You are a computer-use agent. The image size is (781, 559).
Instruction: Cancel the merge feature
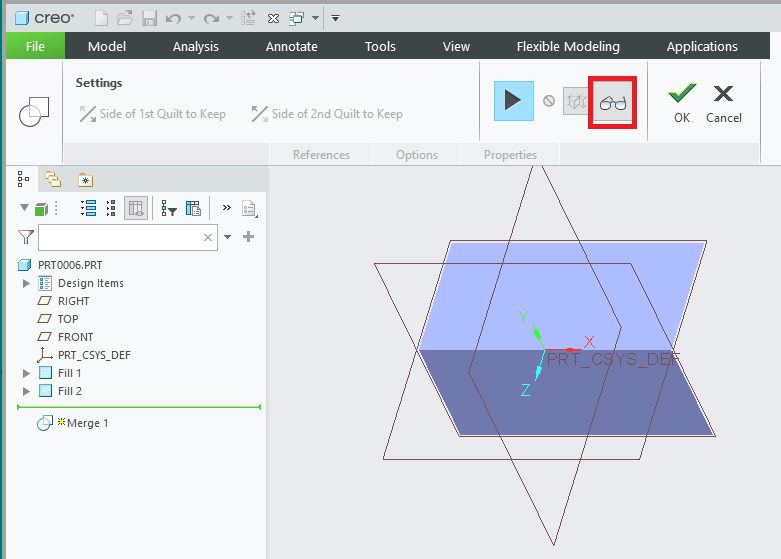723,102
